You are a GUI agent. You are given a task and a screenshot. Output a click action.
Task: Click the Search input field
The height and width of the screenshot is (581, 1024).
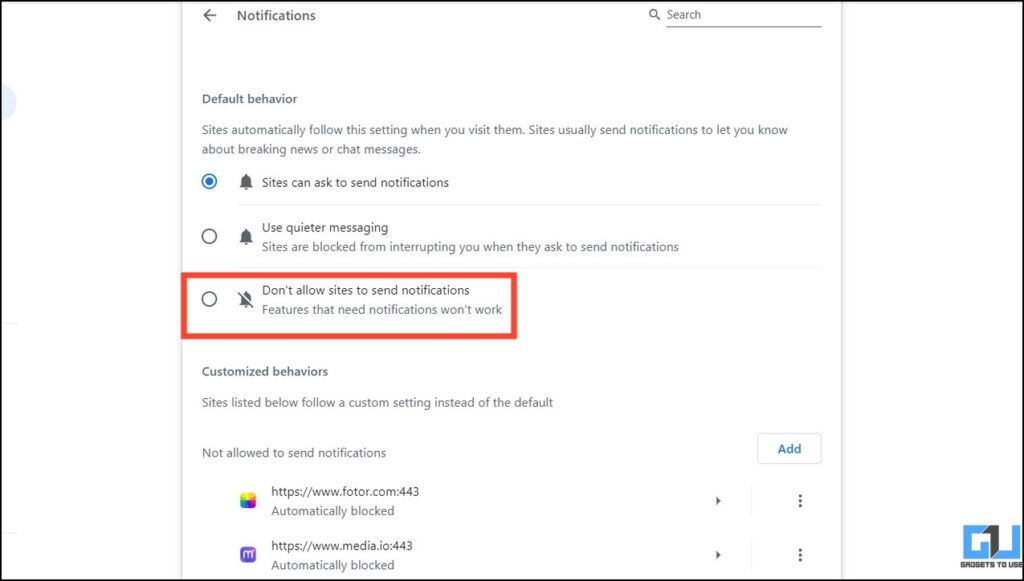pos(740,14)
